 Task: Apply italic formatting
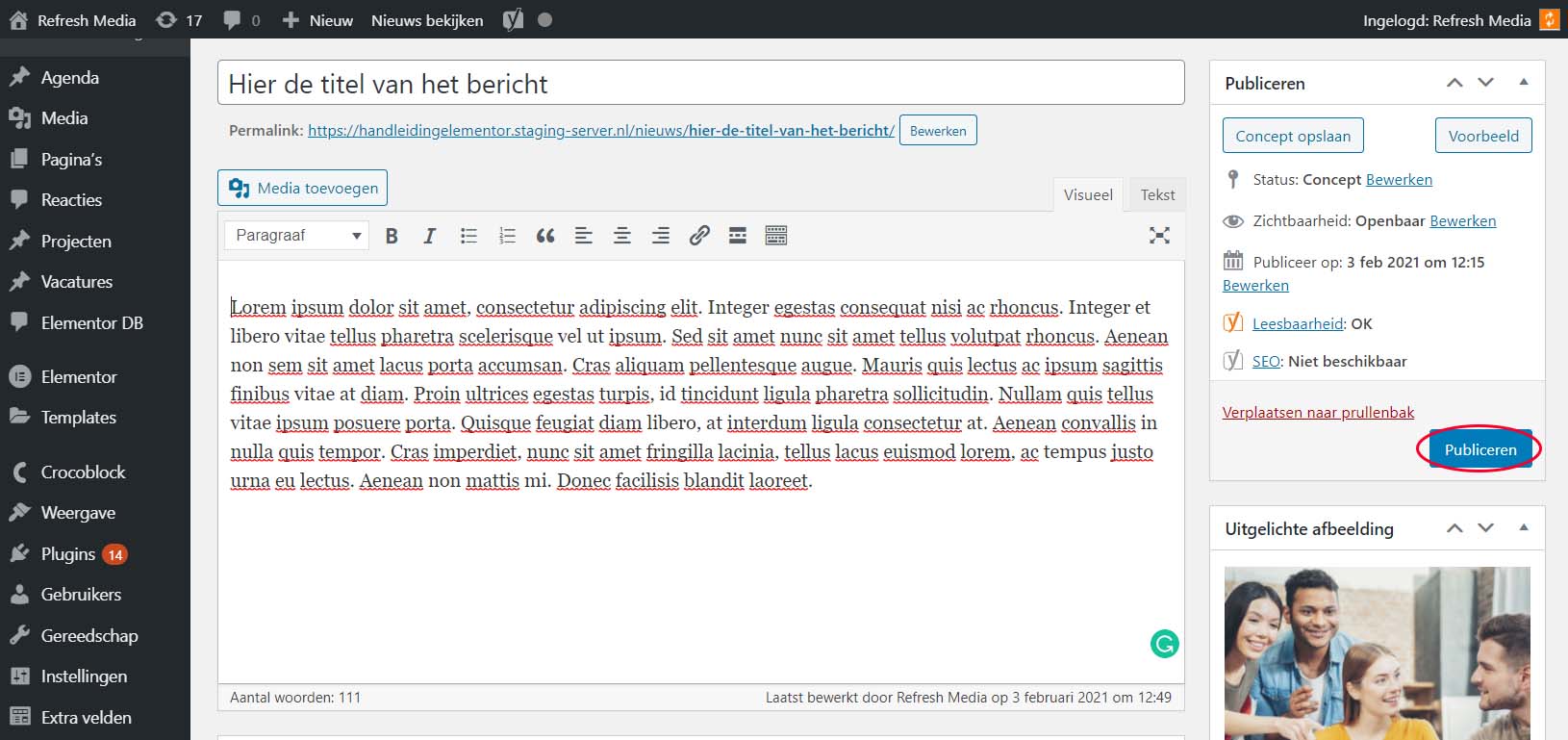429,236
